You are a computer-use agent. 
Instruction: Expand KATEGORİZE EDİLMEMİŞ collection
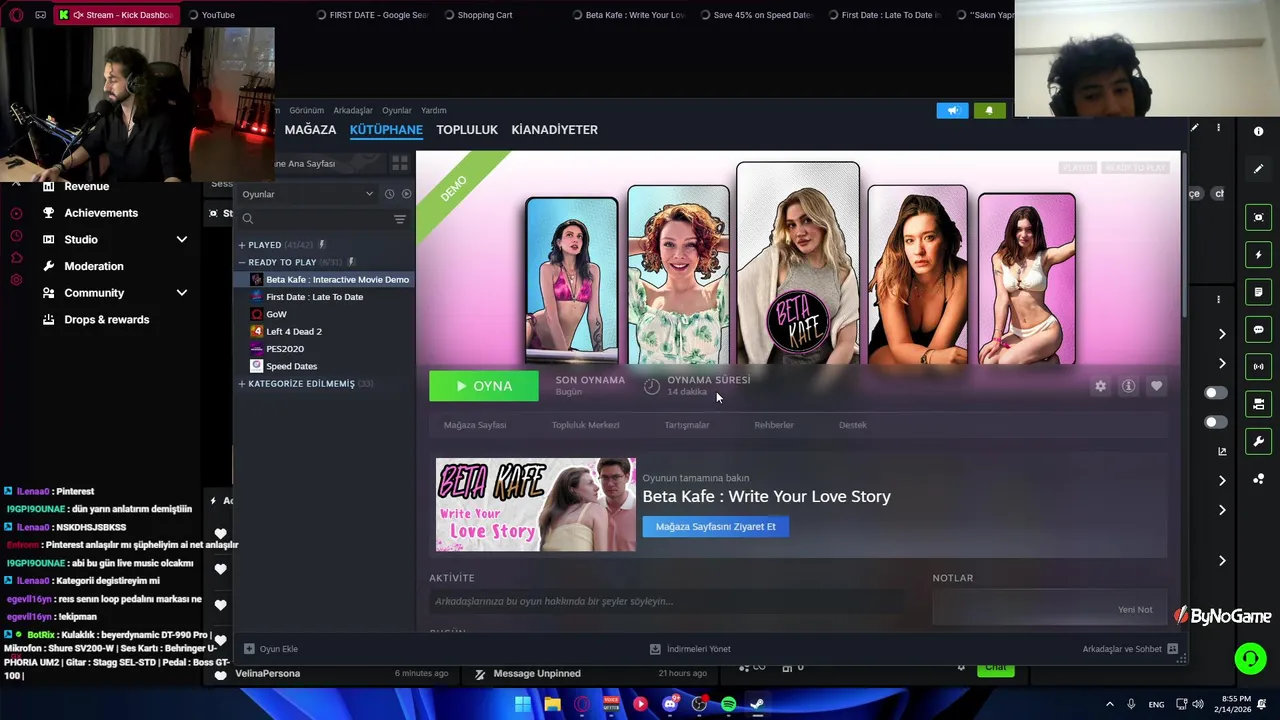tap(241, 384)
